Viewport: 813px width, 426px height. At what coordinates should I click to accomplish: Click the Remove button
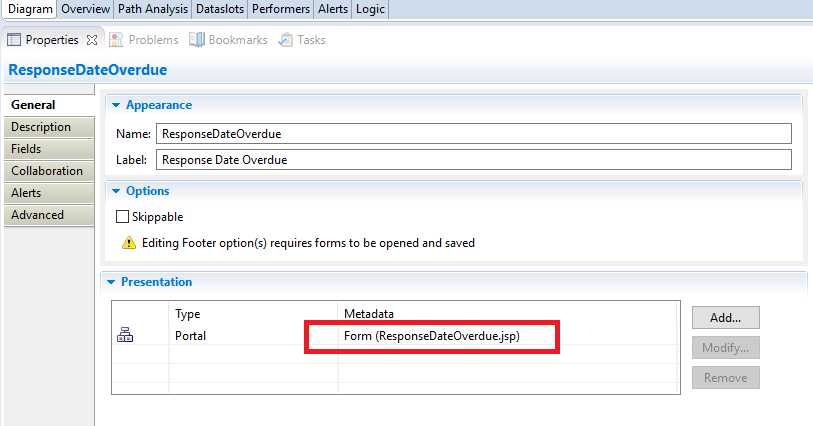click(725, 378)
